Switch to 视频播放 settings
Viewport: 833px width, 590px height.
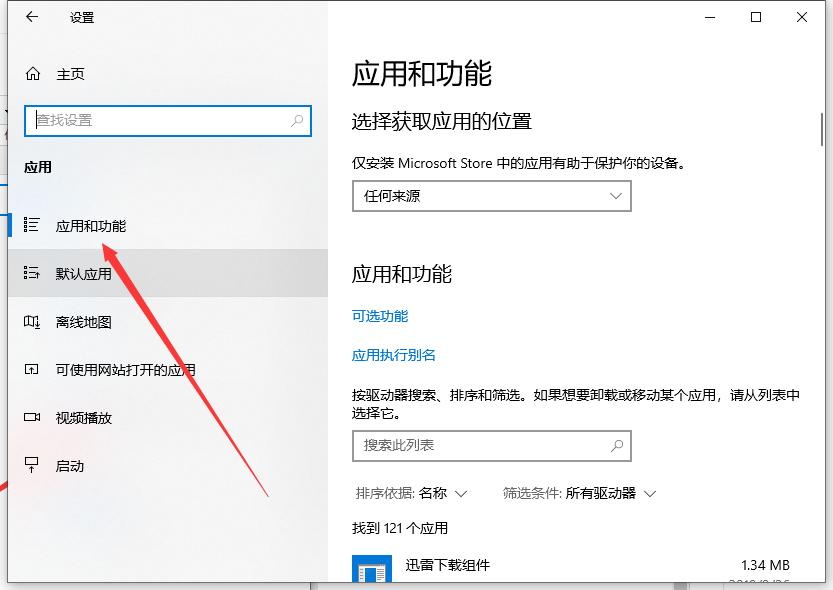(x=168, y=417)
